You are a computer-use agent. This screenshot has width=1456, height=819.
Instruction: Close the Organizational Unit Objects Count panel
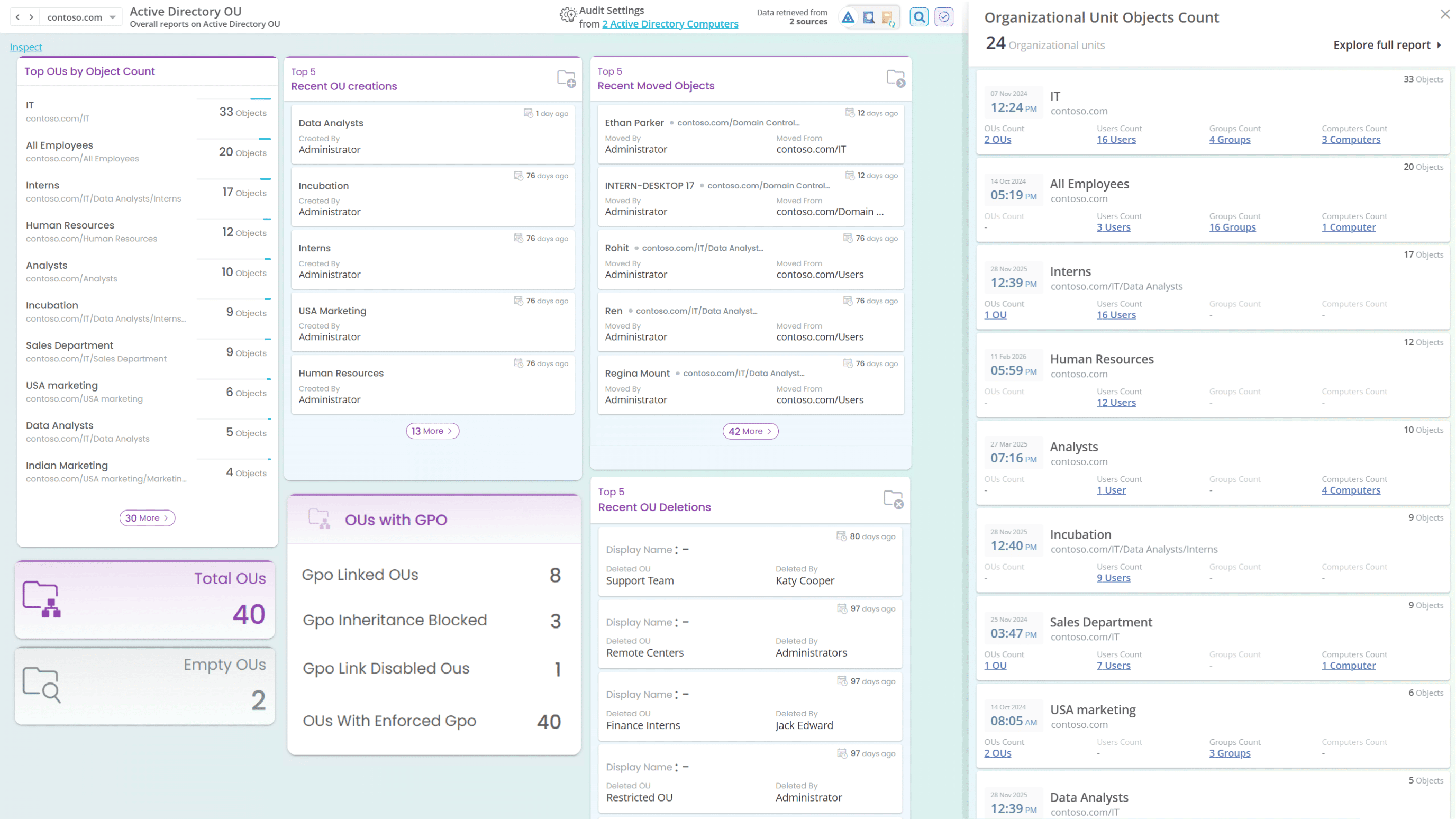pyautogui.click(x=1445, y=14)
